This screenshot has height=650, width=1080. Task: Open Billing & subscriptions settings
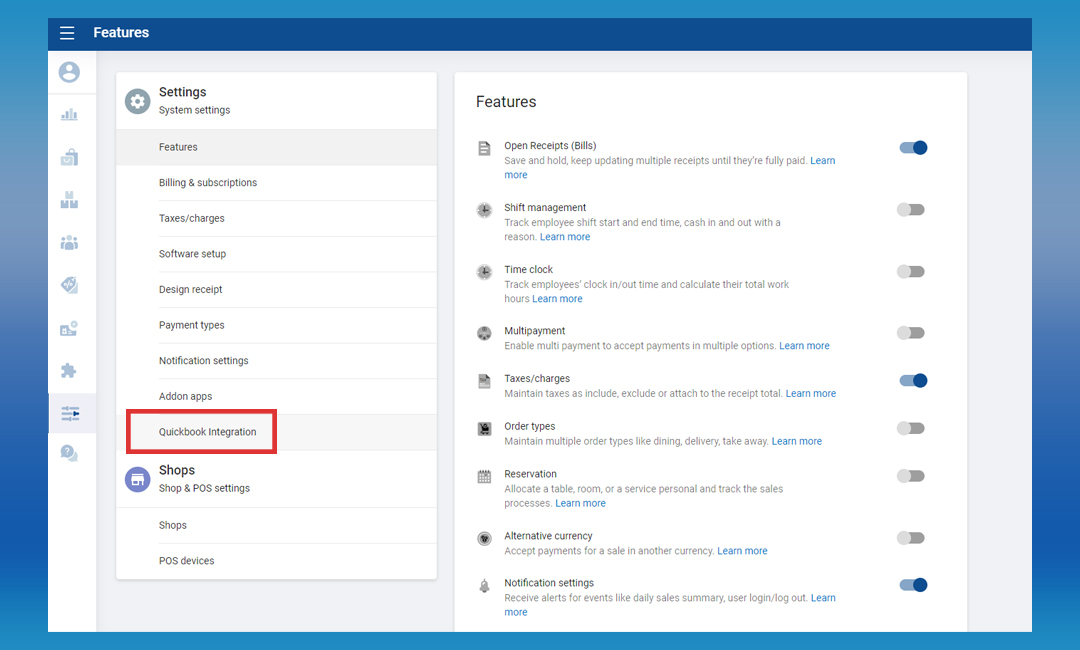pos(207,183)
